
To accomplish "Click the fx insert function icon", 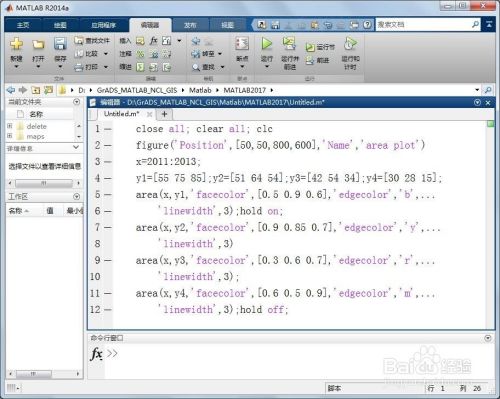I will click(x=153, y=41).
